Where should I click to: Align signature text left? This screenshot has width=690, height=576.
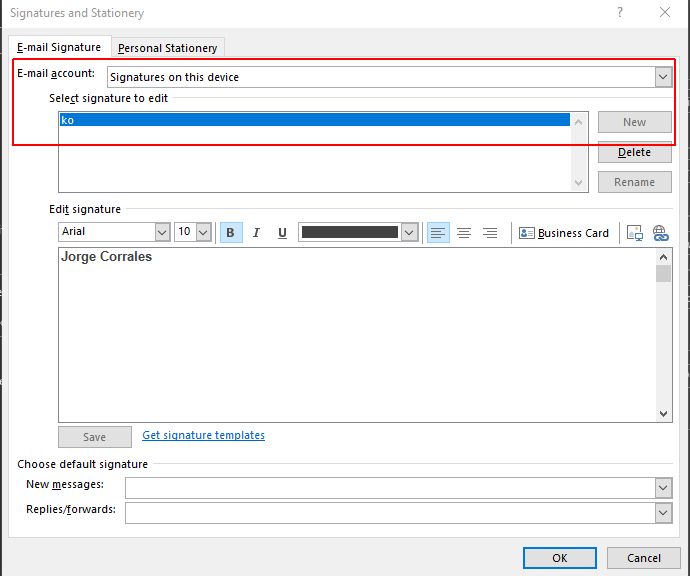[x=438, y=233]
